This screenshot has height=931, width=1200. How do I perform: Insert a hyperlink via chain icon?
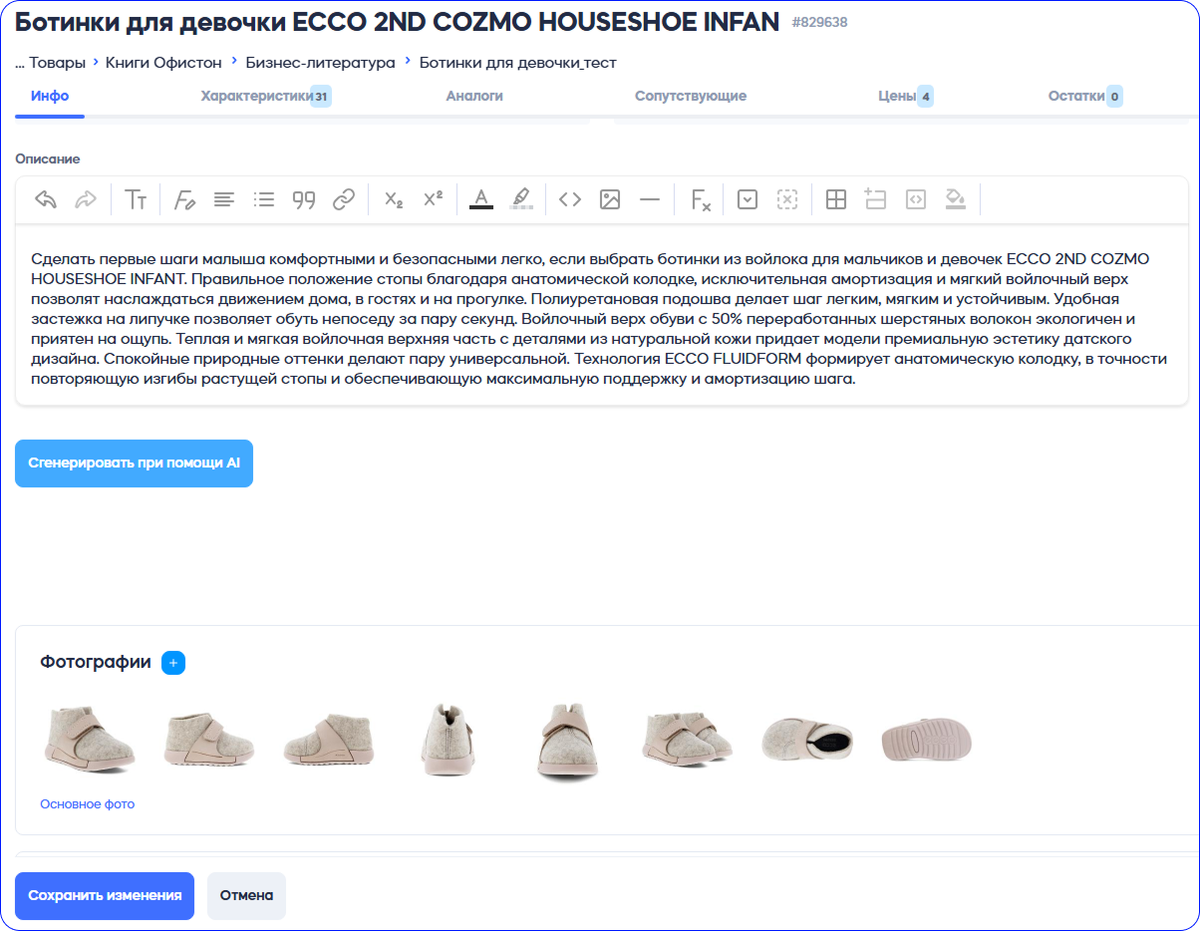coord(344,200)
